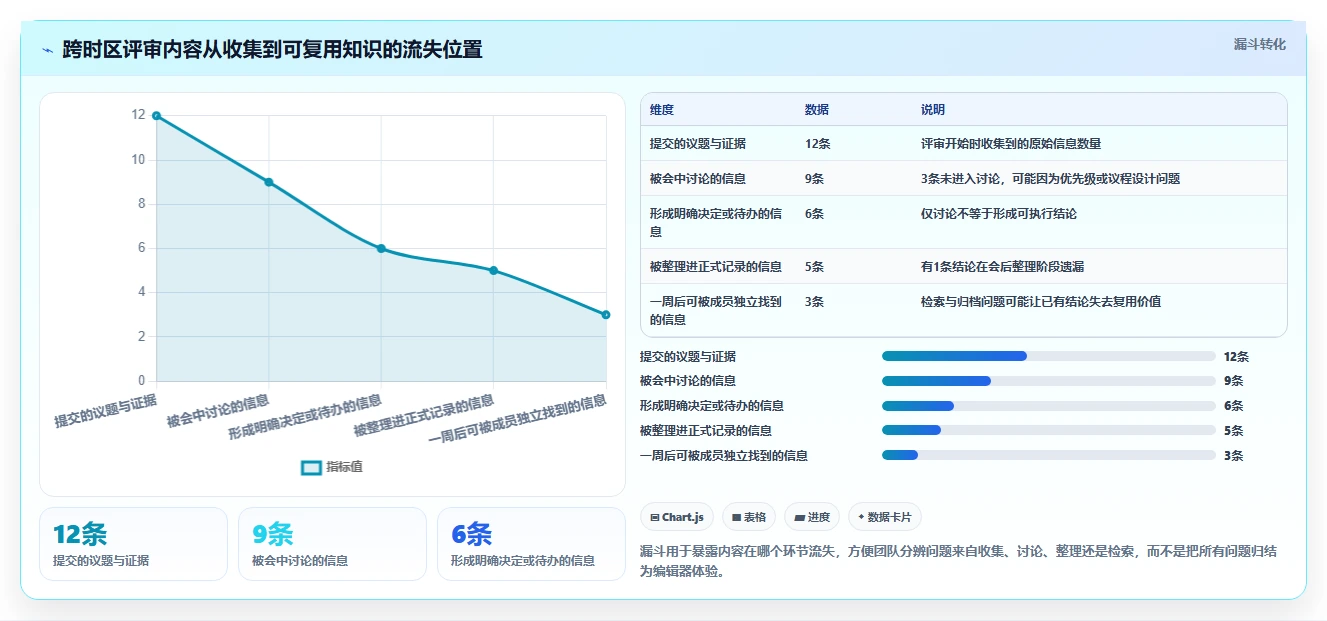Click 形成明确决定或待办的信息 progress bar

1049,406
